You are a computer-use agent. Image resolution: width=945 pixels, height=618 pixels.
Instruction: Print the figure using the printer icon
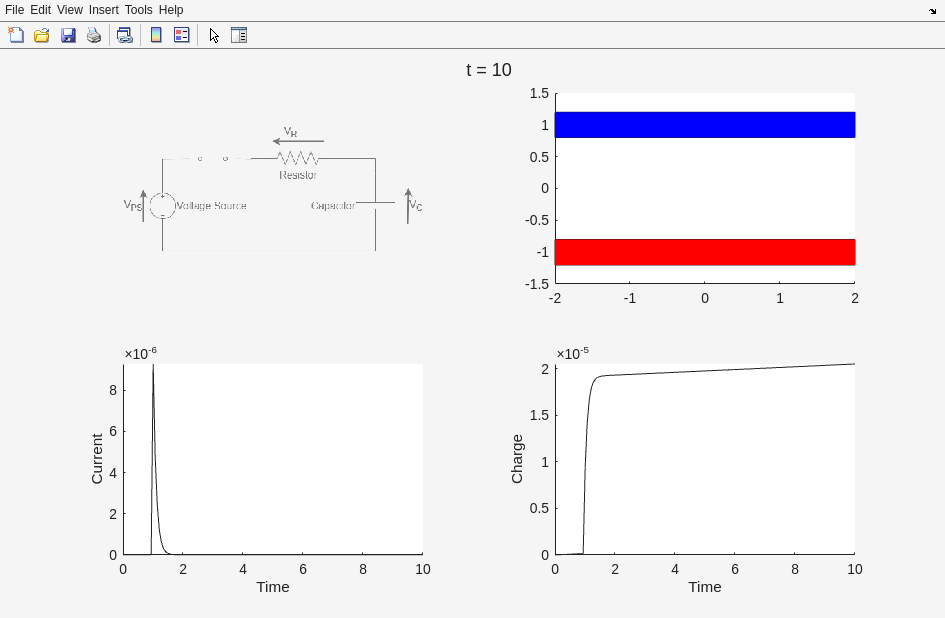94,35
